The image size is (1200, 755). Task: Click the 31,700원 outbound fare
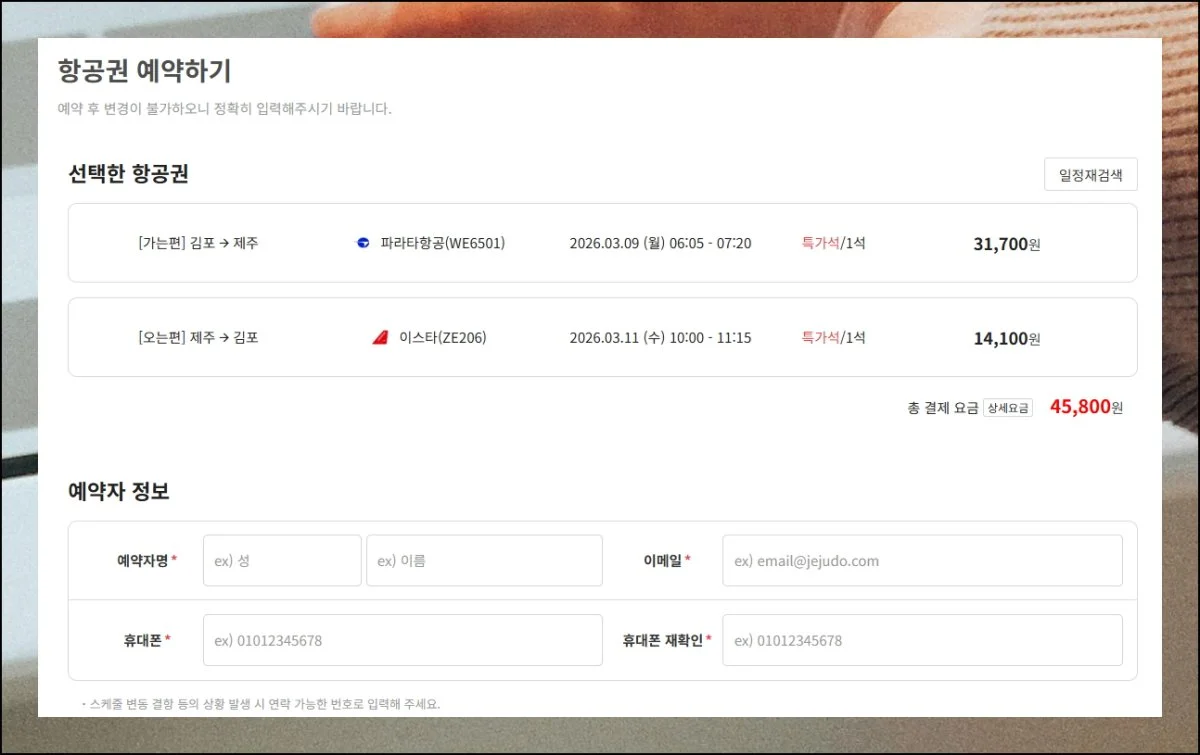(1006, 244)
